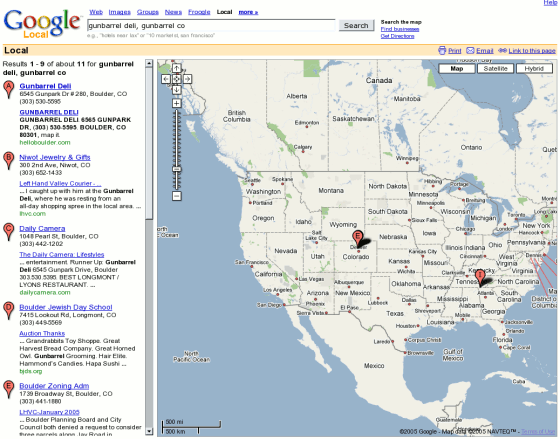Click the zoom level slider handle
Image resolution: width=560 pixels, height=439 pixels.
176,169
